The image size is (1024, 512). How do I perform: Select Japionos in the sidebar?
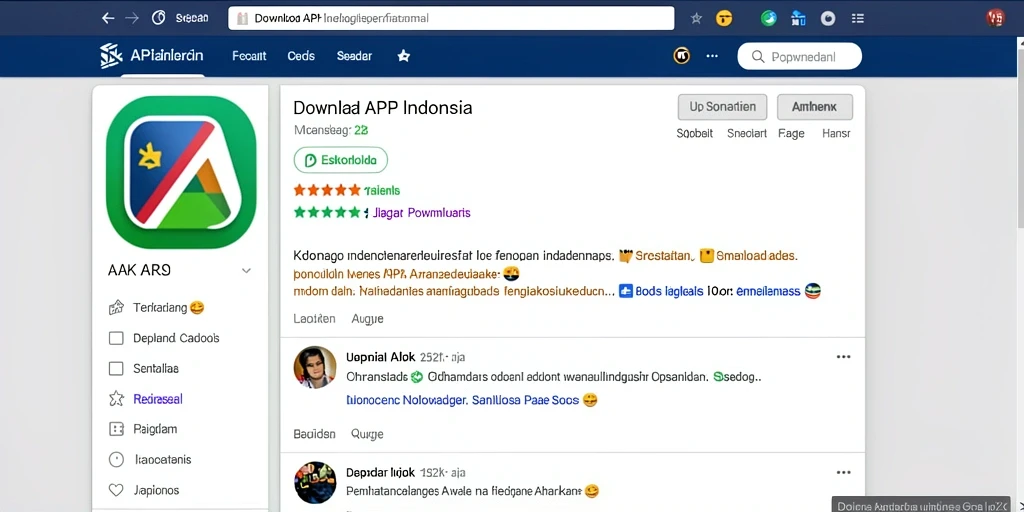coord(156,490)
